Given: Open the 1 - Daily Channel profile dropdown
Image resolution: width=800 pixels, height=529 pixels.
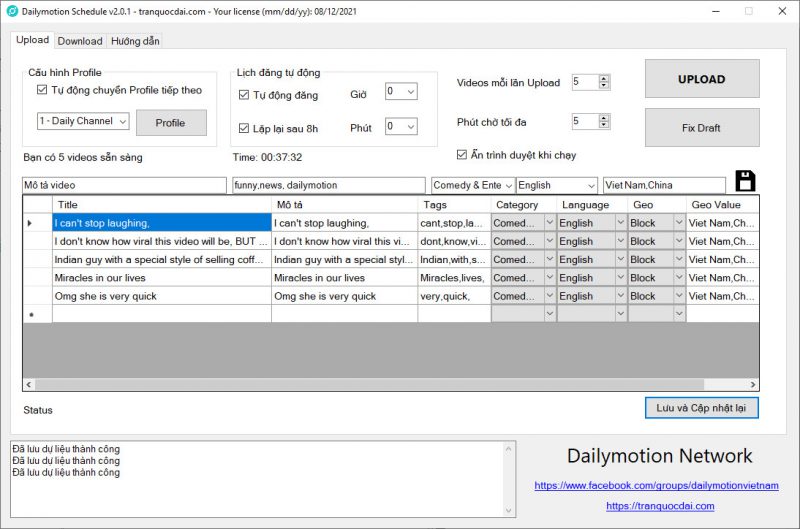Looking at the screenshot, I should pyautogui.click(x=83, y=121).
